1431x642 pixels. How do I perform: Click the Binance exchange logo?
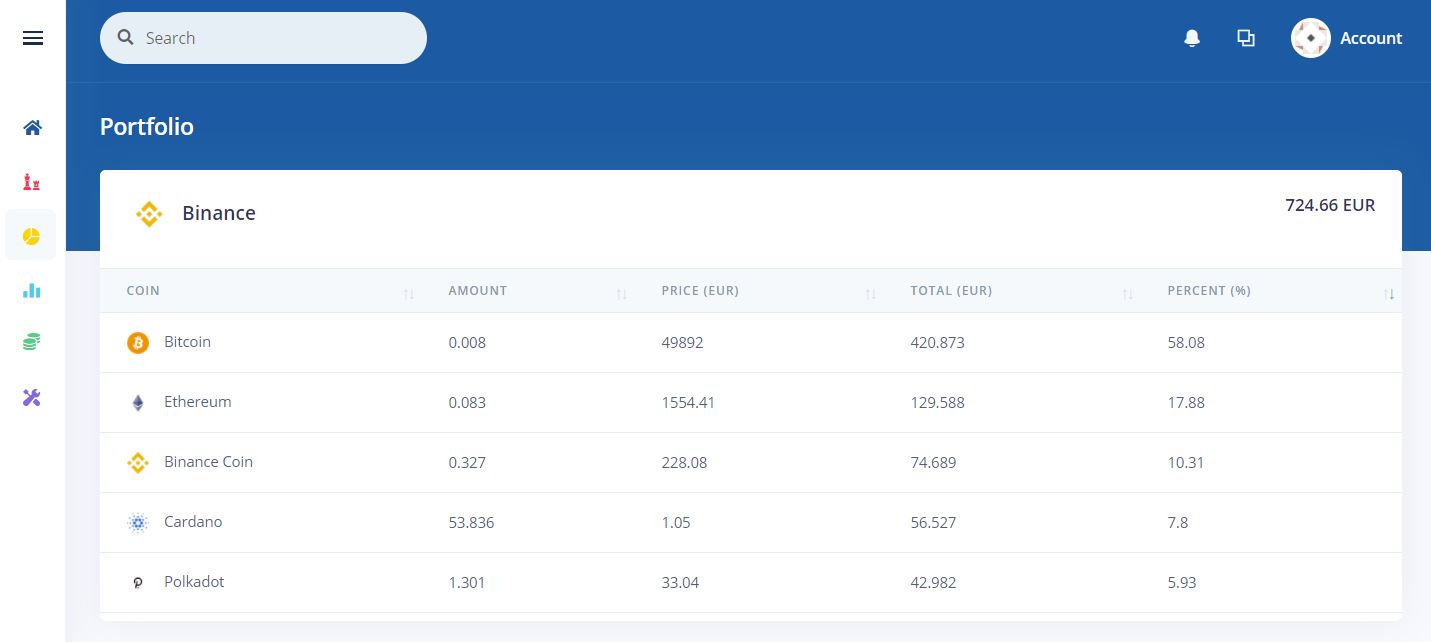[x=149, y=214]
